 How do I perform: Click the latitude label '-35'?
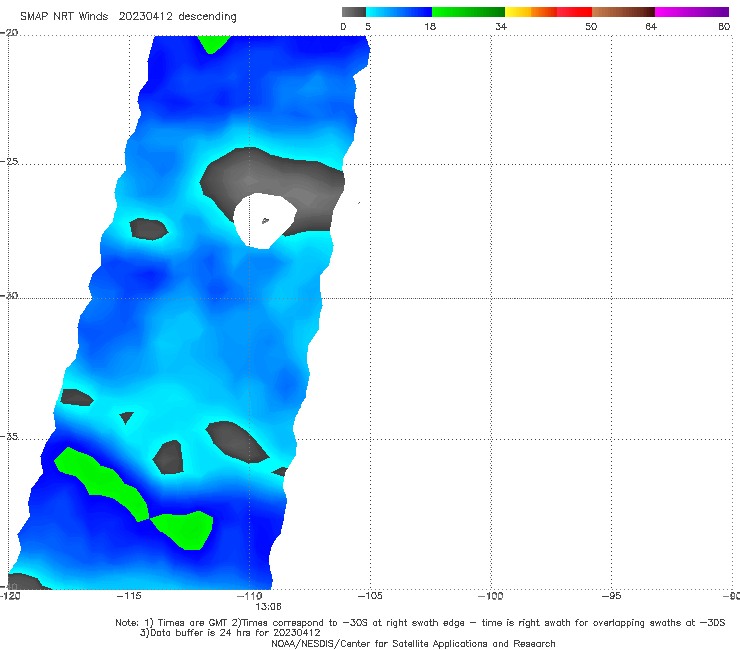(x=9, y=436)
